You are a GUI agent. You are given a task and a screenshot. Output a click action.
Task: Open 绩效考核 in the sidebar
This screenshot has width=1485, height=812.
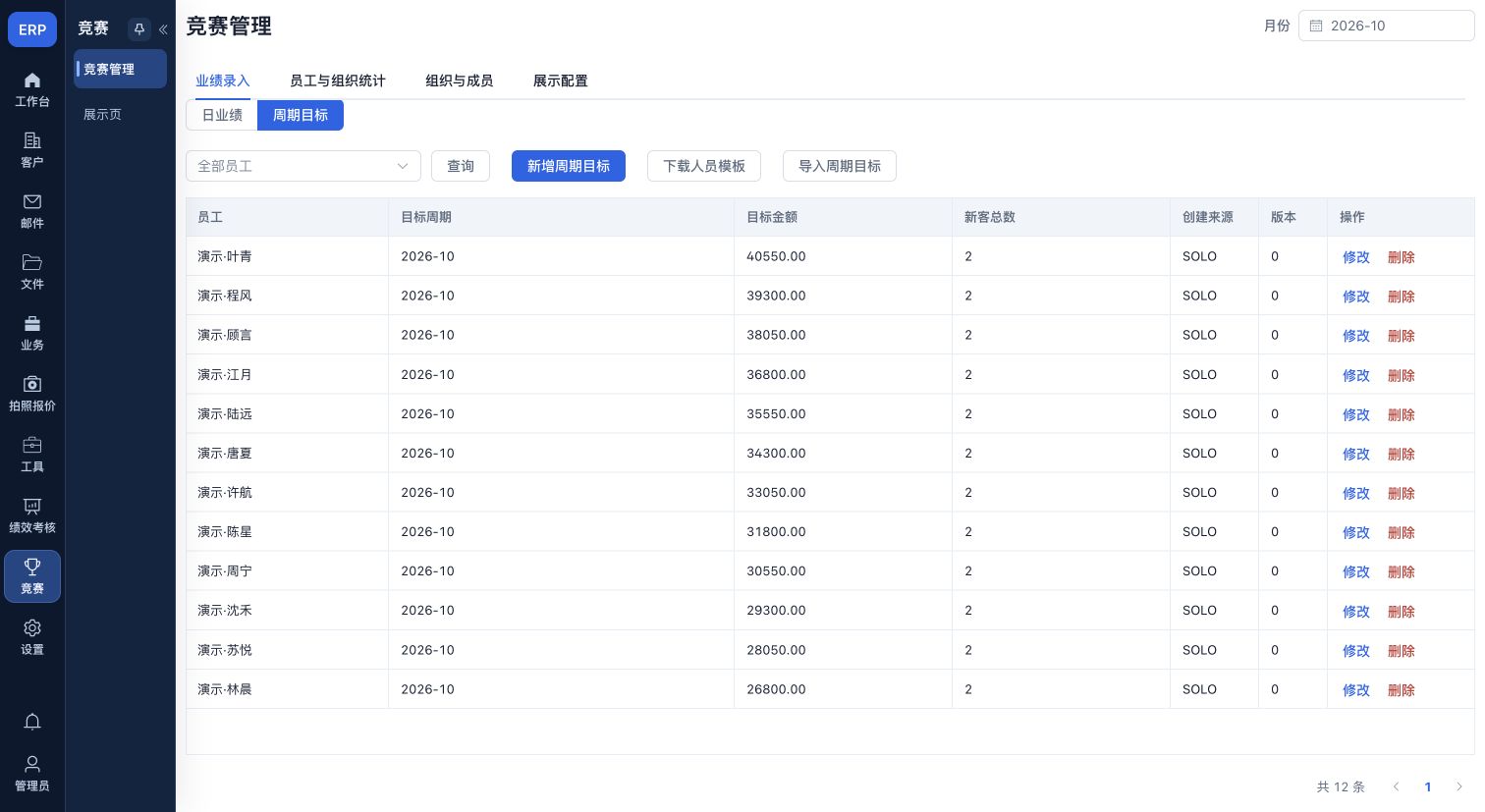click(x=32, y=515)
